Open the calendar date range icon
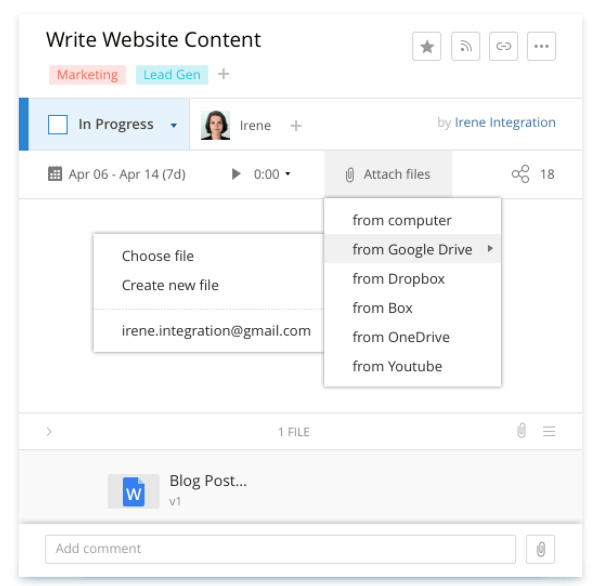Image resolution: width=595 pixels, height=586 pixels. 55,174
